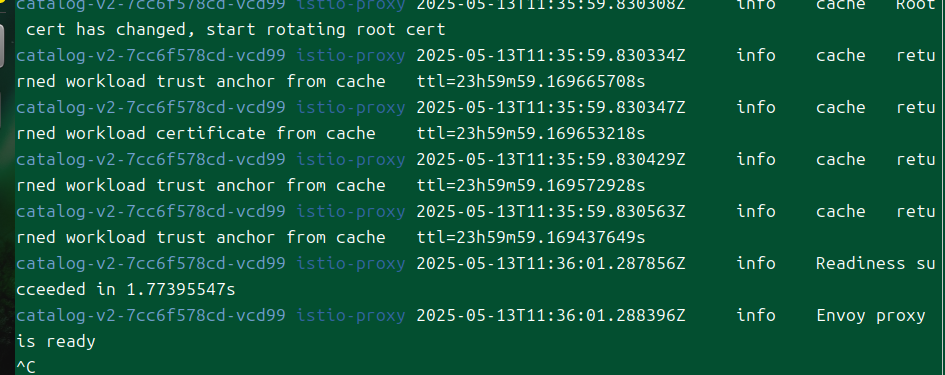Click the 'cceeded in 1.77395547s' line
Screen dimensions: 945x375
[125, 289]
